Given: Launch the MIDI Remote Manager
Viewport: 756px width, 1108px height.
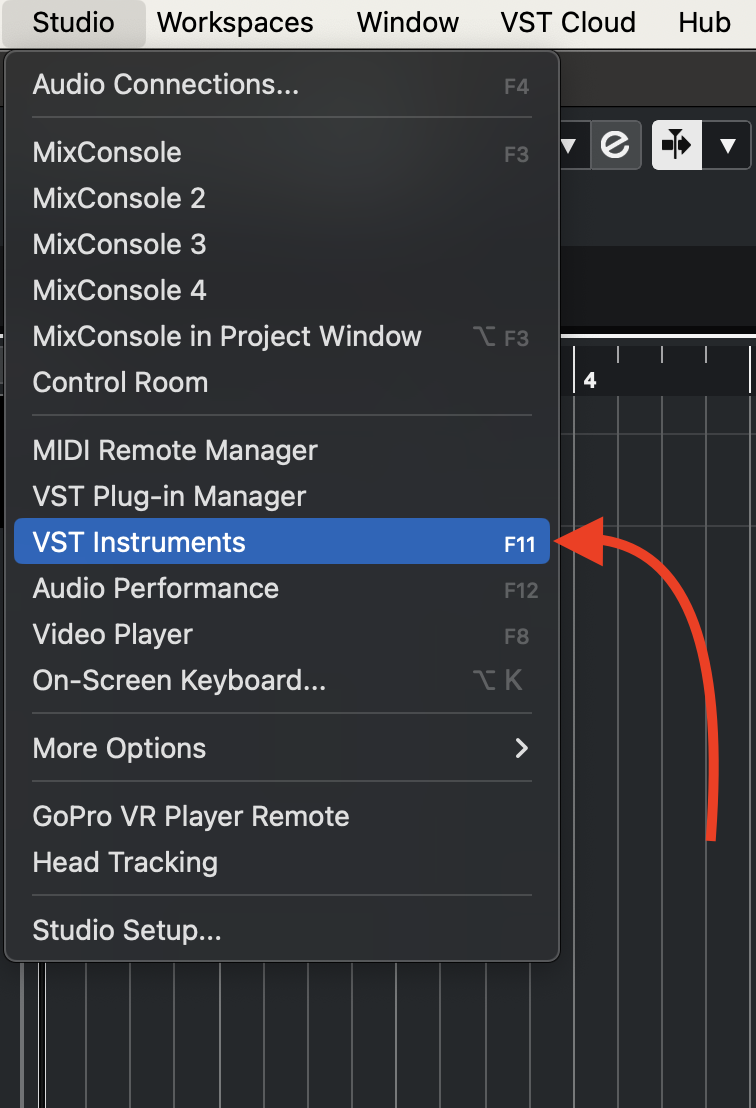Looking at the screenshot, I should [x=175, y=450].
